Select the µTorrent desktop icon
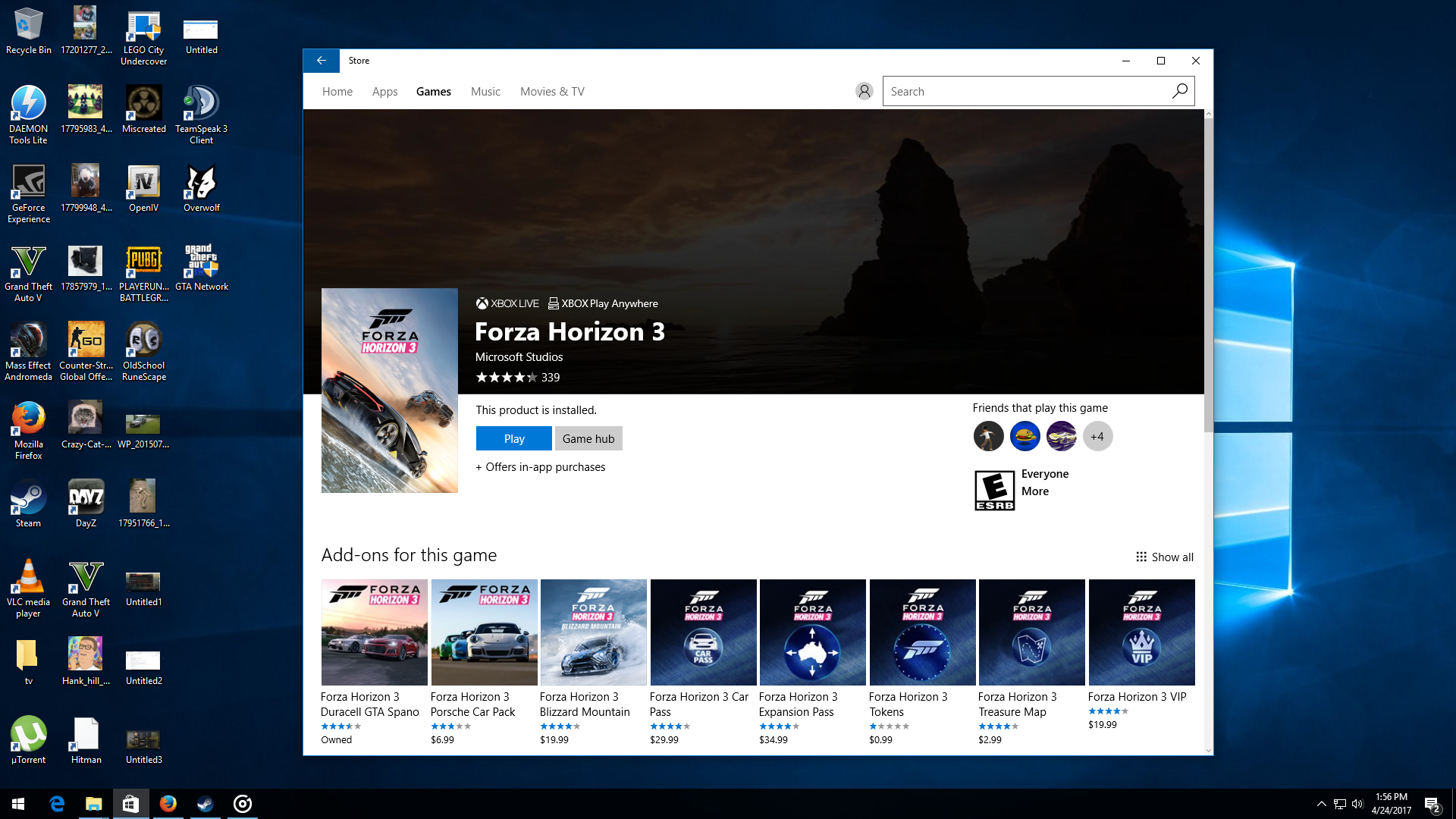The width and height of the screenshot is (1456, 819). (29, 740)
